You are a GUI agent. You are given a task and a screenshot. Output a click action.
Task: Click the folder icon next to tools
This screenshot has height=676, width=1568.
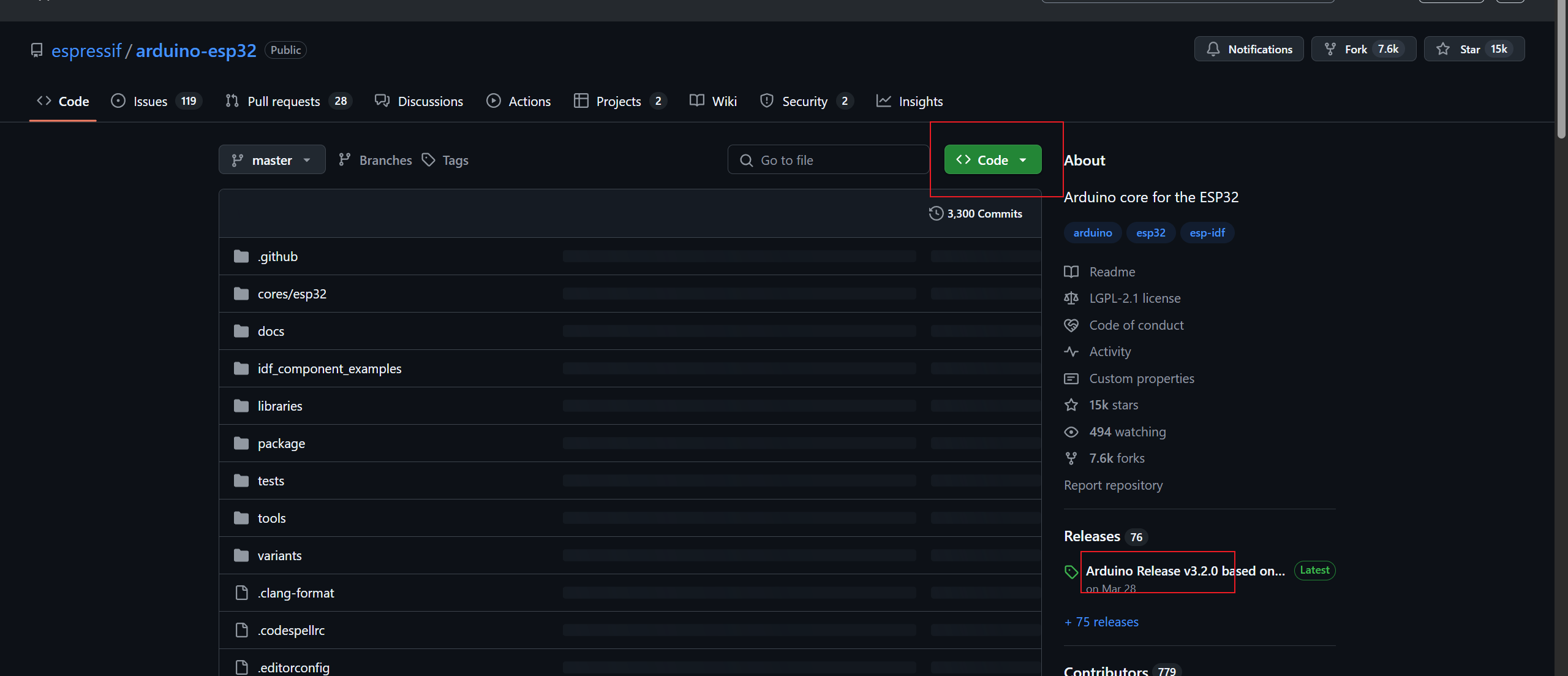pos(241,518)
